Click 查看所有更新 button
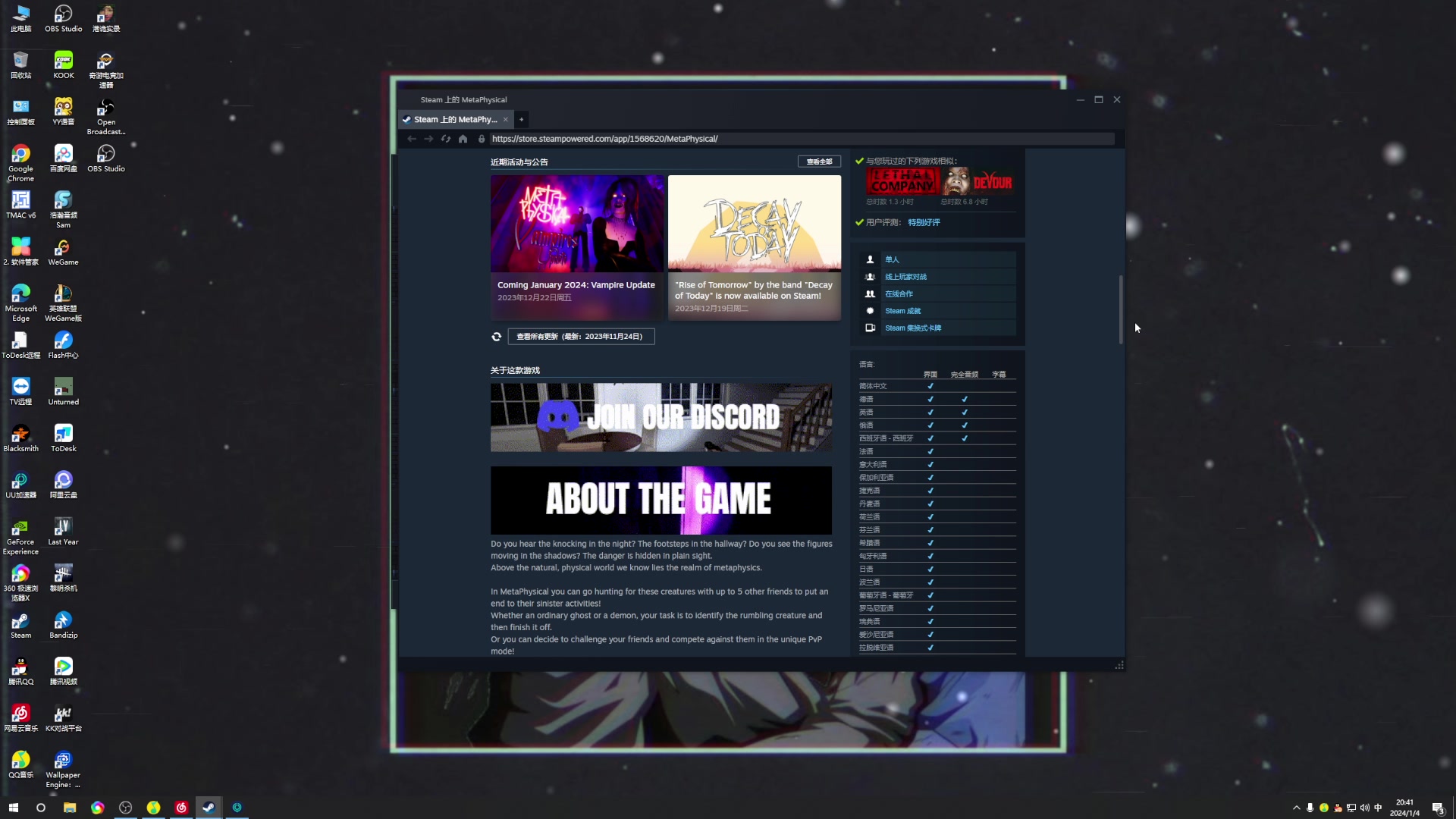 581,337
